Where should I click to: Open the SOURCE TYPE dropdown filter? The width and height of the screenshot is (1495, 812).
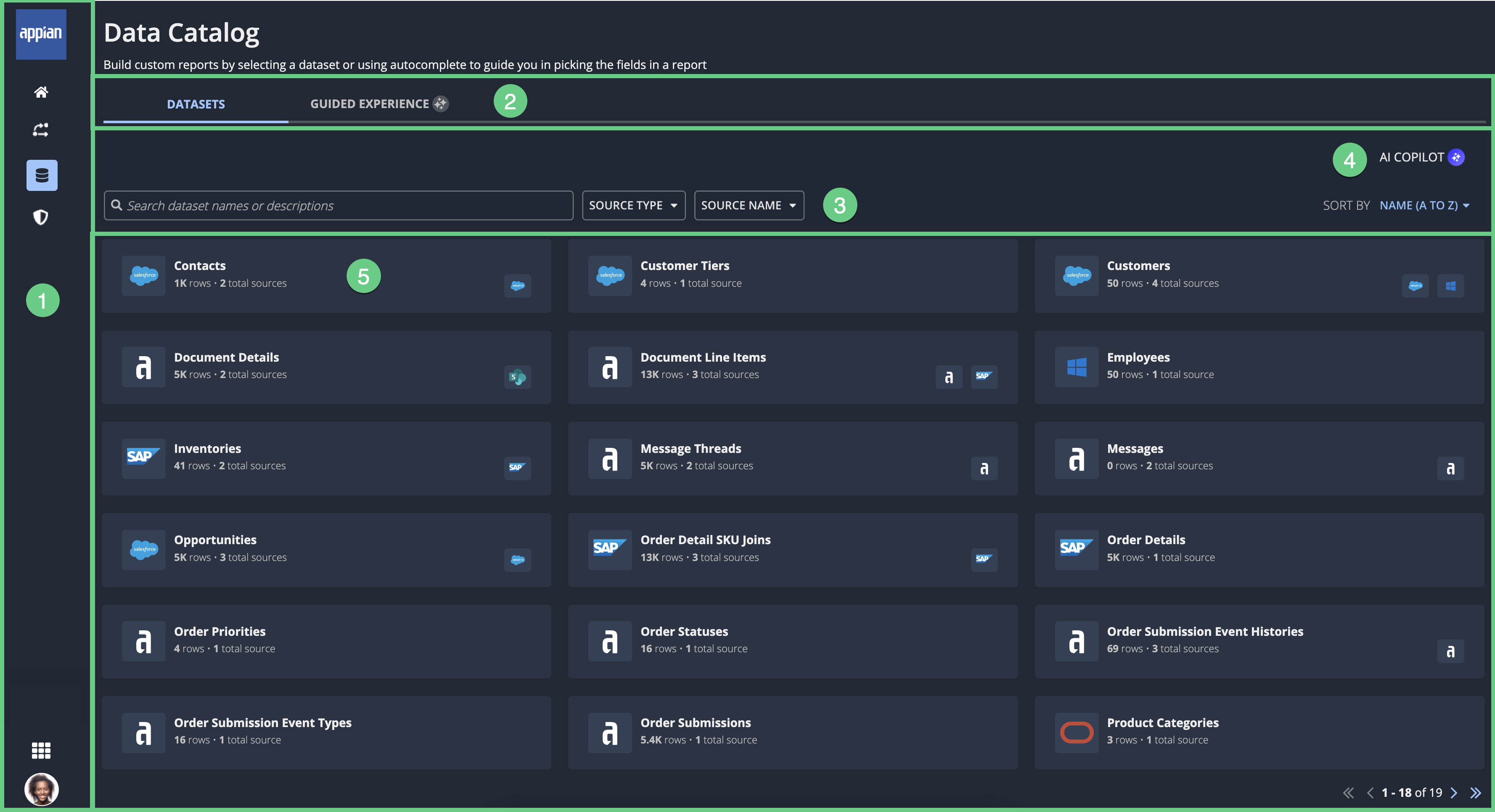(x=633, y=204)
